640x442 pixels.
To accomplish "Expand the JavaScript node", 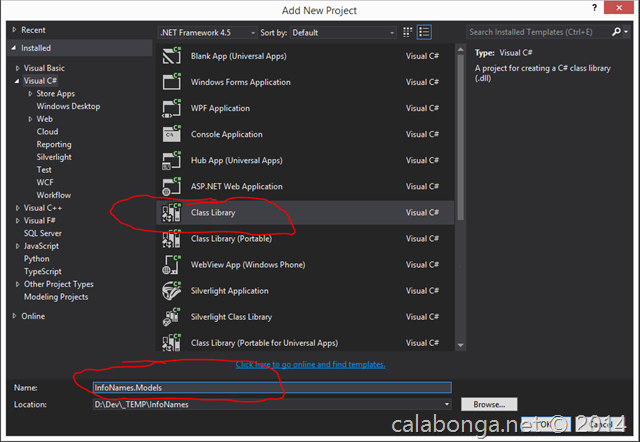I will [18, 246].
